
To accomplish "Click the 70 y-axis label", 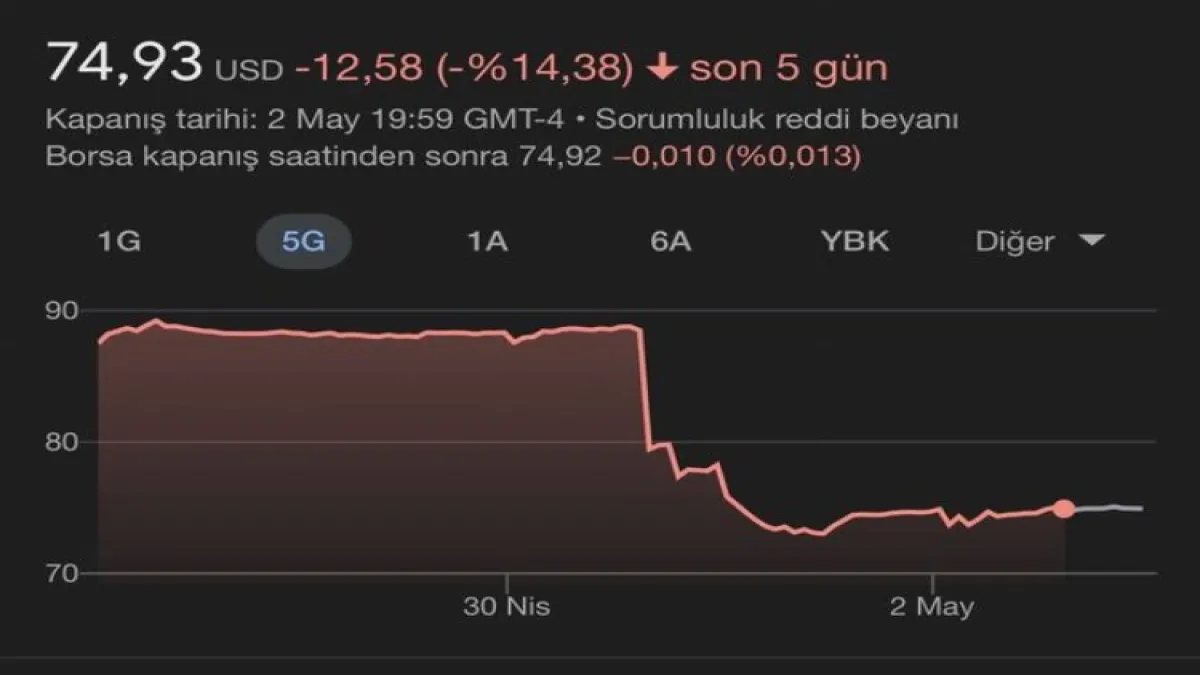I will click(62, 573).
